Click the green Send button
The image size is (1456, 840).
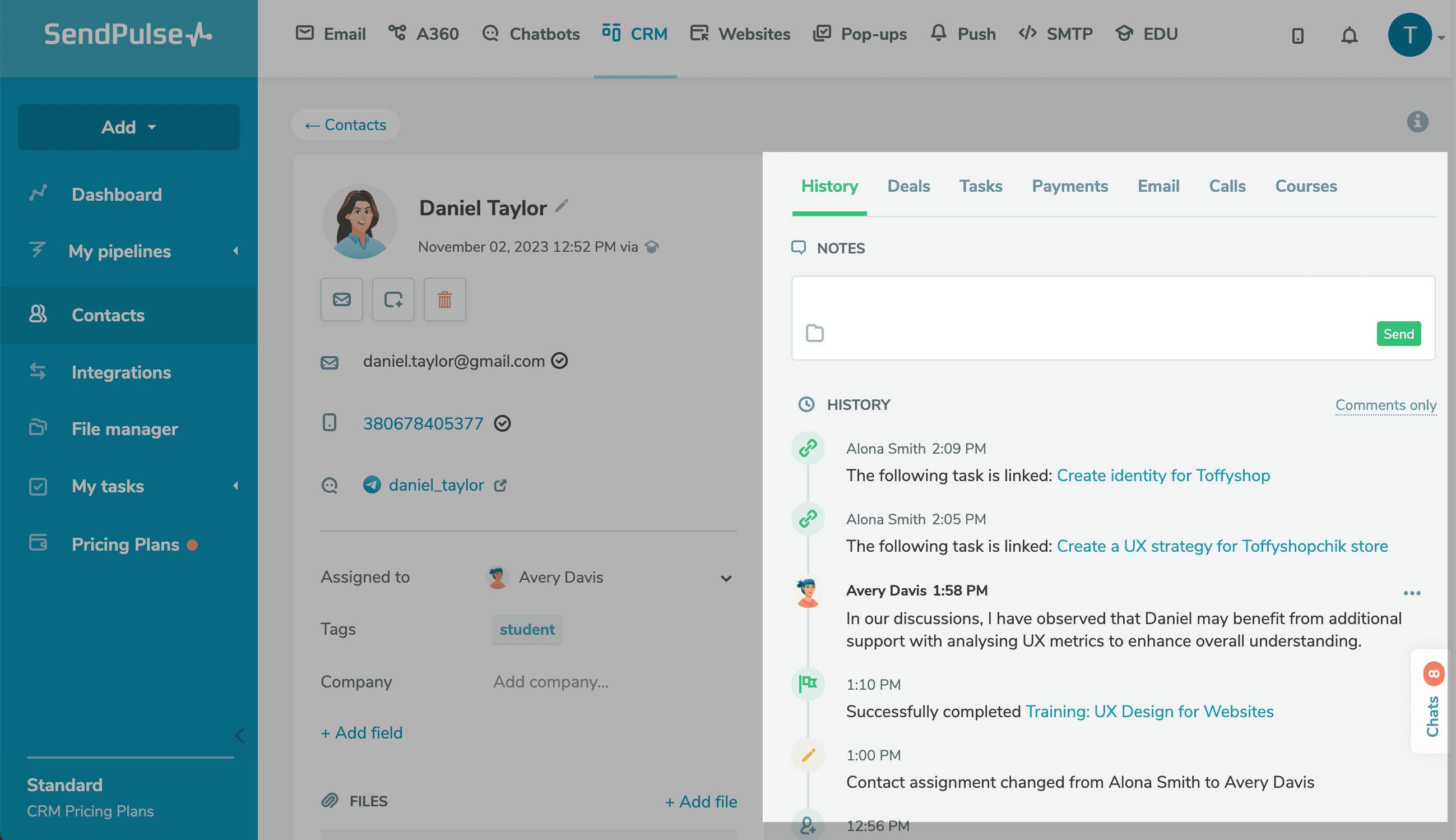point(1398,334)
